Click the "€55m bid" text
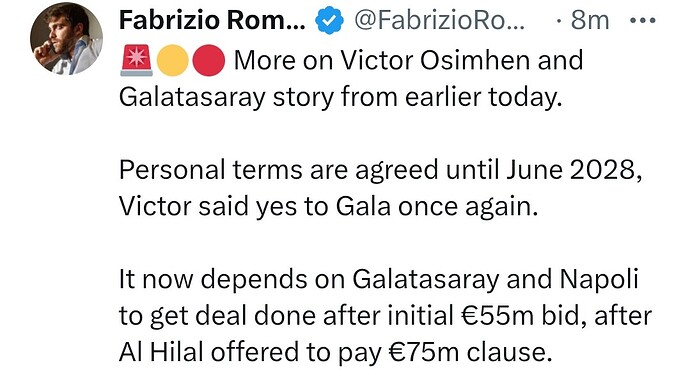690x381 pixels. coord(523,316)
